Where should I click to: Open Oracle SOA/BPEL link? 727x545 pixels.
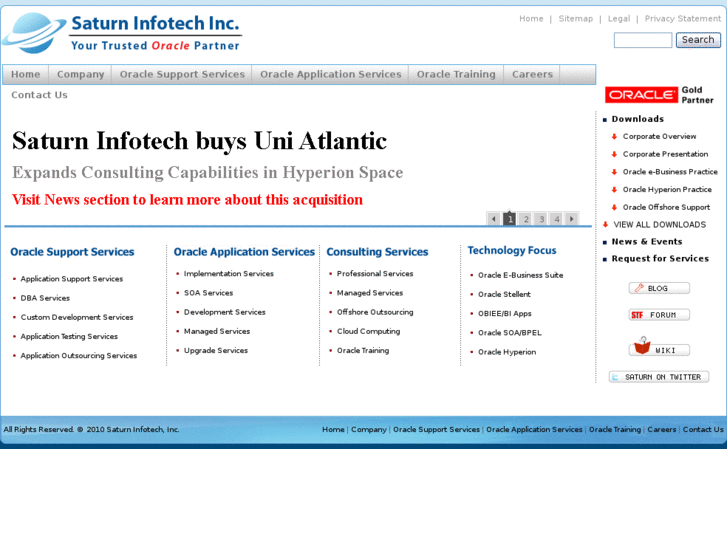510,333
